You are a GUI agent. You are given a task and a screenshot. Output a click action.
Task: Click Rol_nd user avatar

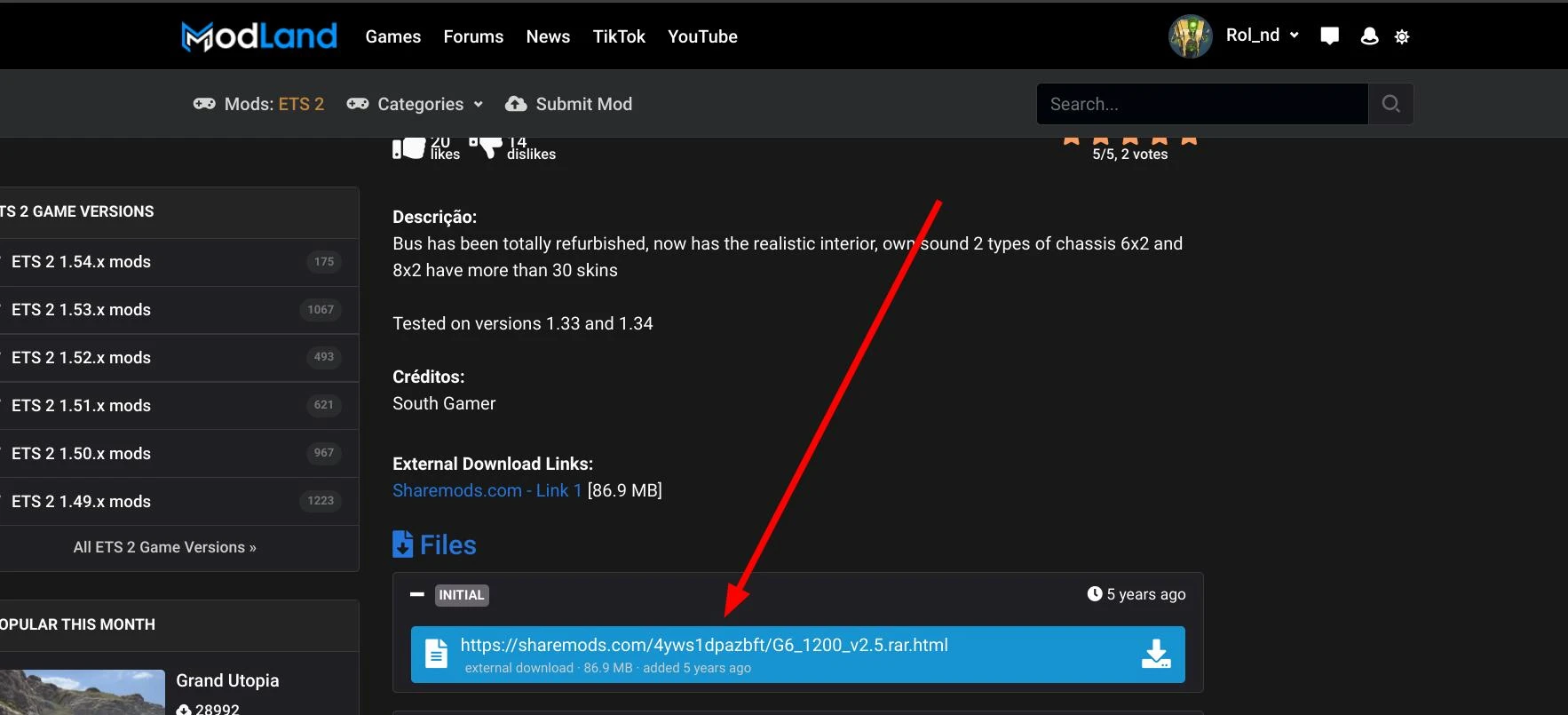tap(1191, 36)
